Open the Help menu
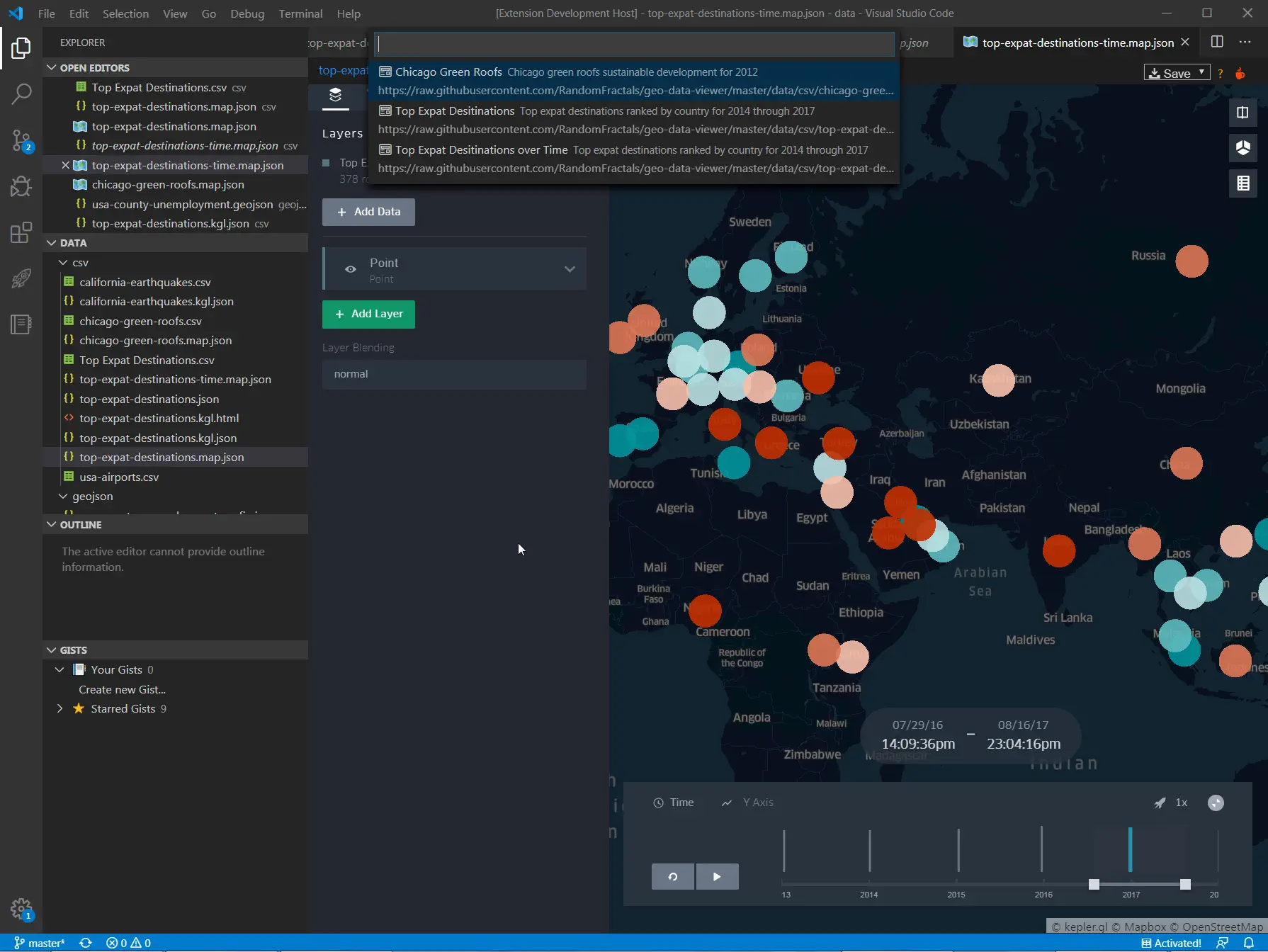This screenshot has height=952, width=1268. (x=349, y=13)
